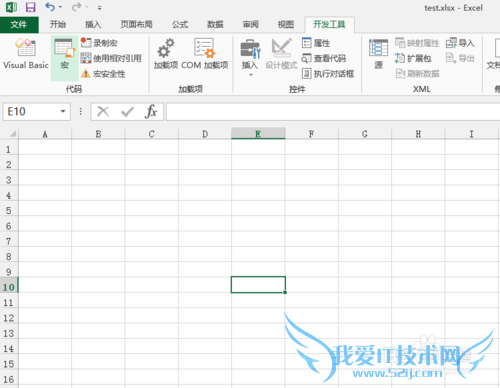Select the Developer (开发工具) tab
The height and width of the screenshot is (388, 500).
pyautogui.click(x=329, y=24)
